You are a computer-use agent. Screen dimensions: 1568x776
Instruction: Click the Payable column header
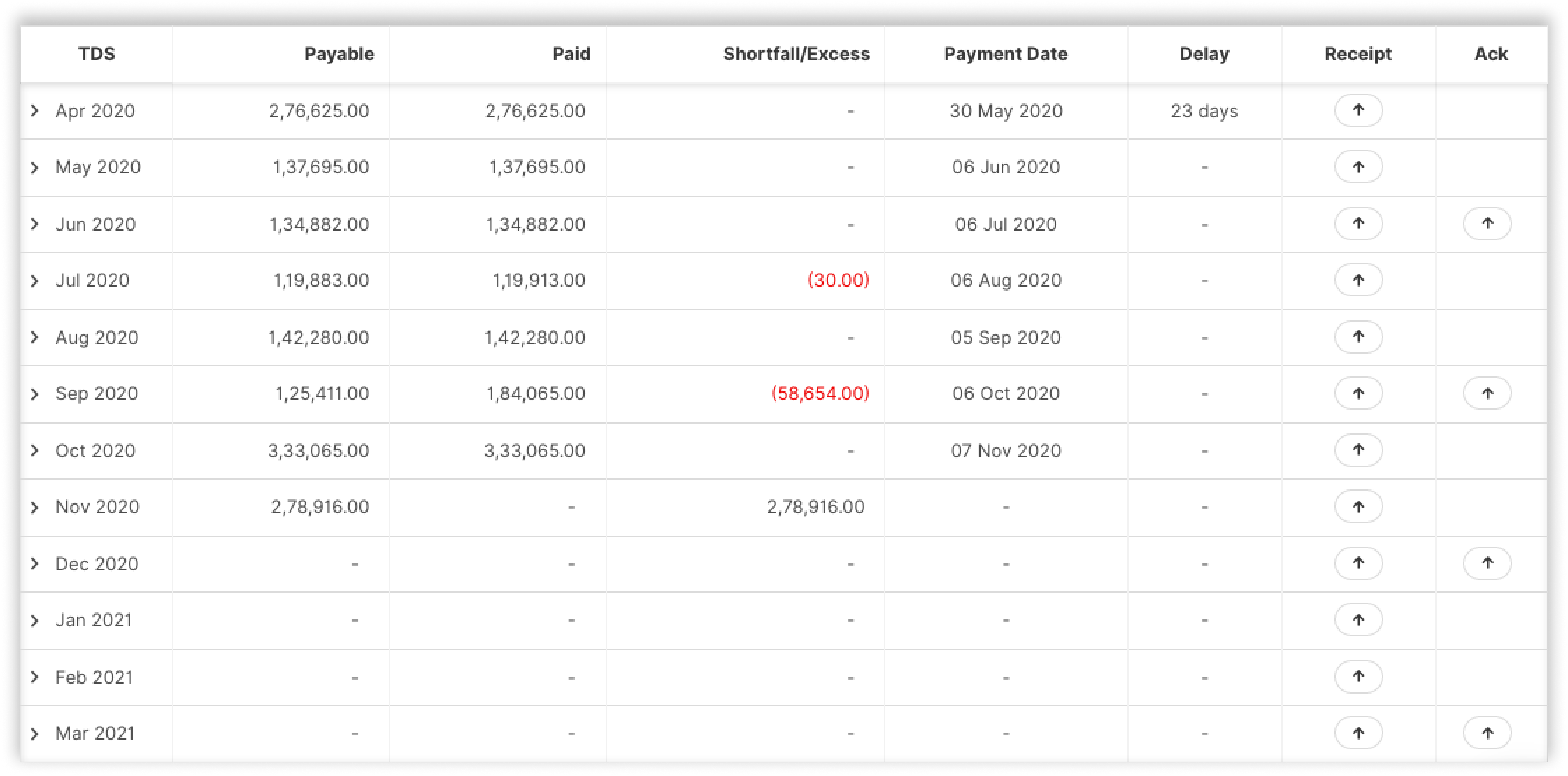[339, 54]
